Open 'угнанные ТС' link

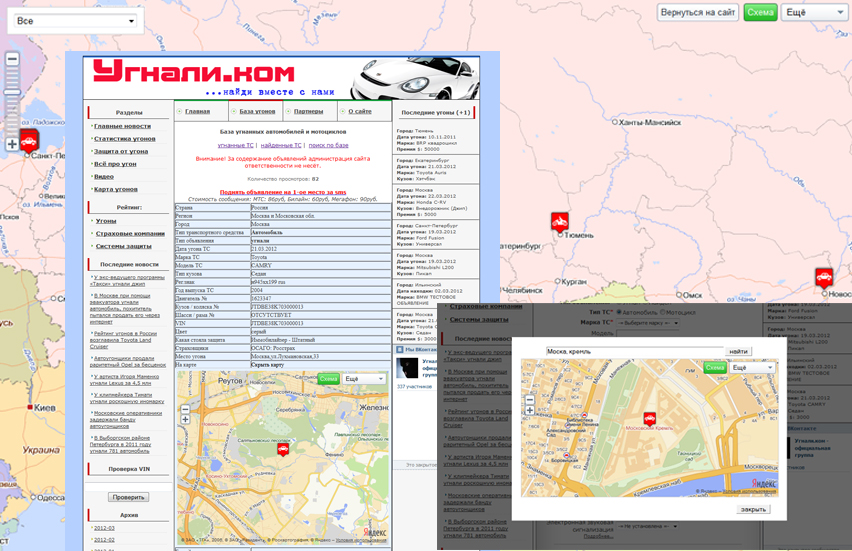pos(235,146)
